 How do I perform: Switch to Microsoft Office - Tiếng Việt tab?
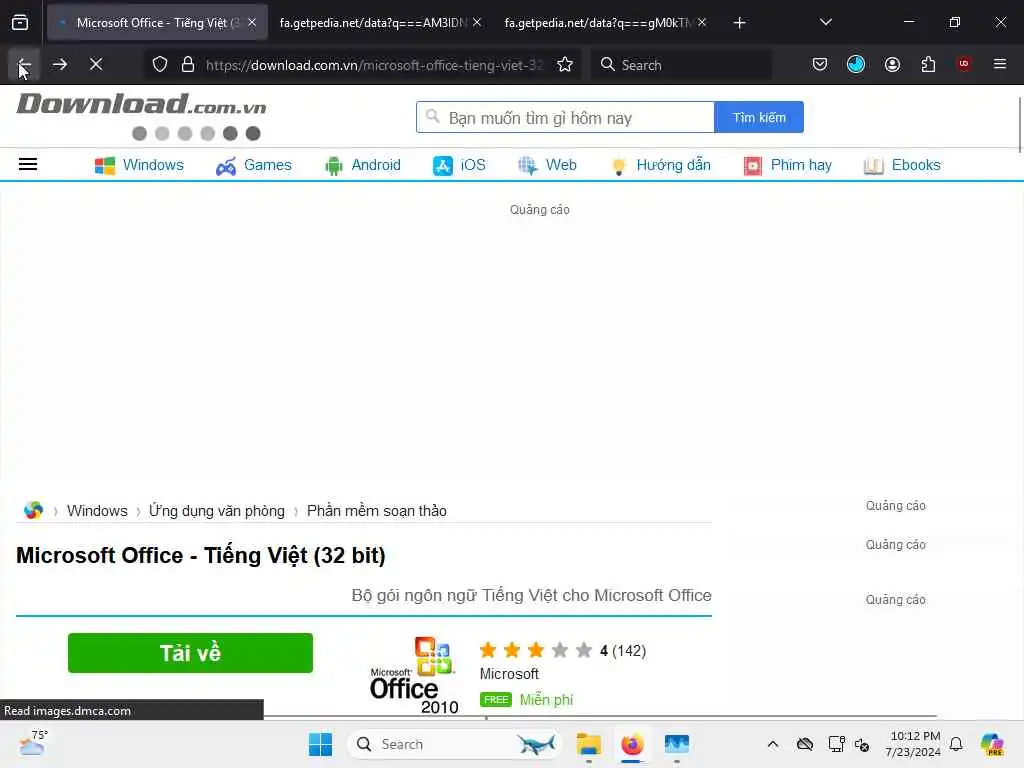(157, 23)
